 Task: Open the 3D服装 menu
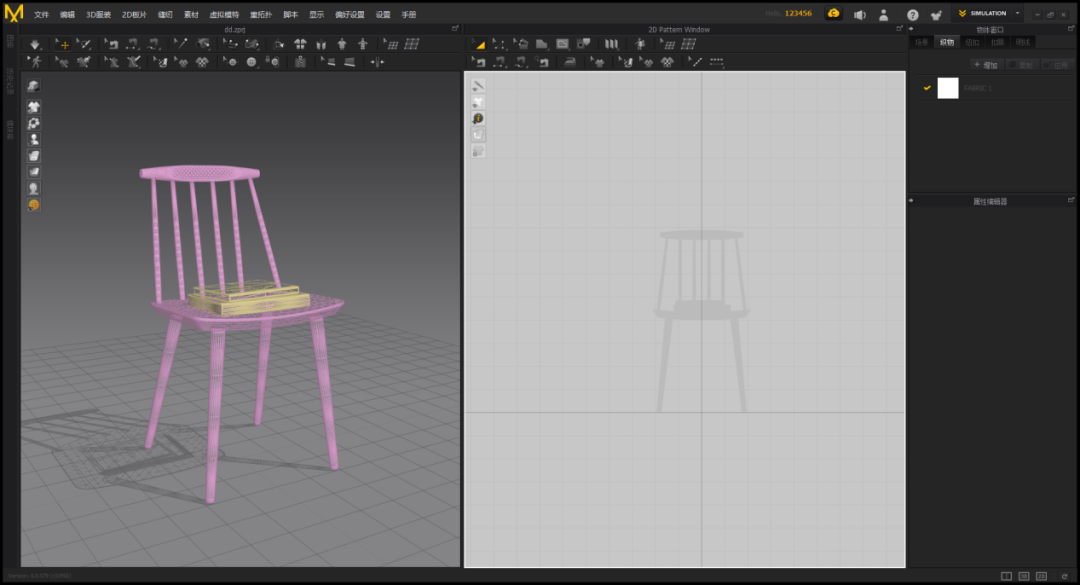(x=98, y=15)
